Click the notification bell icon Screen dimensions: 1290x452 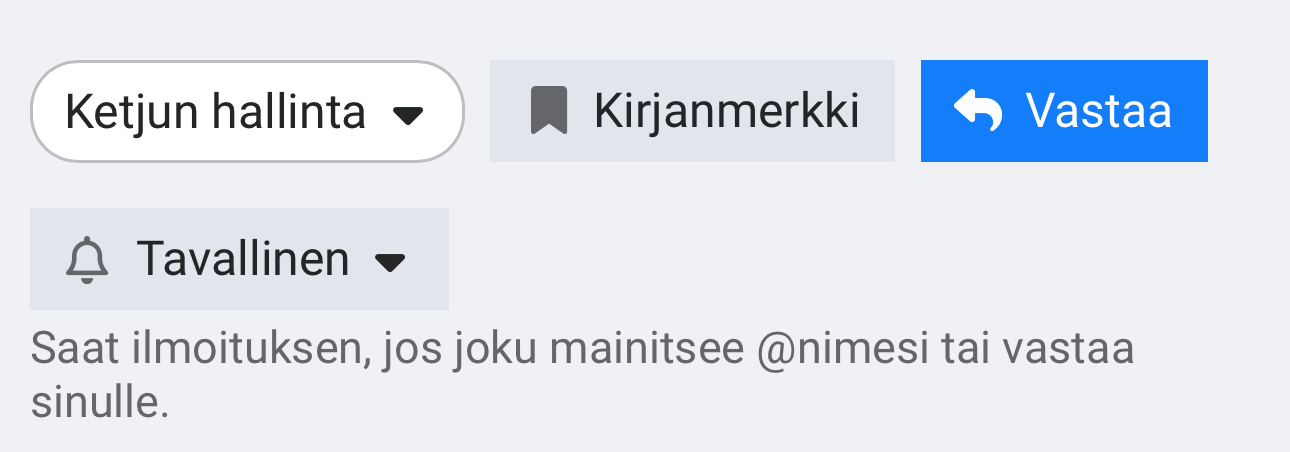(87, 260)
